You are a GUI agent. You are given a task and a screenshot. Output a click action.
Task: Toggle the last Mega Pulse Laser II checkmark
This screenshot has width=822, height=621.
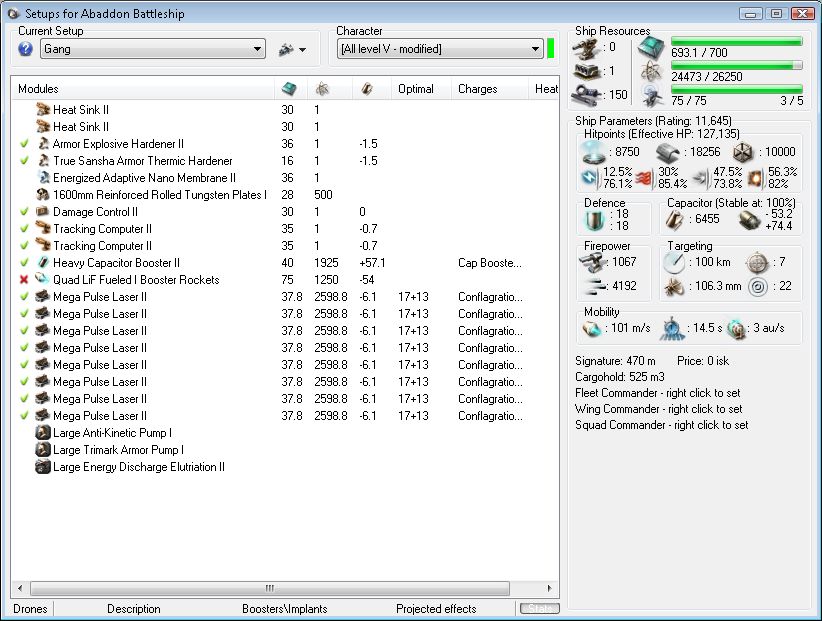[24, 416]
